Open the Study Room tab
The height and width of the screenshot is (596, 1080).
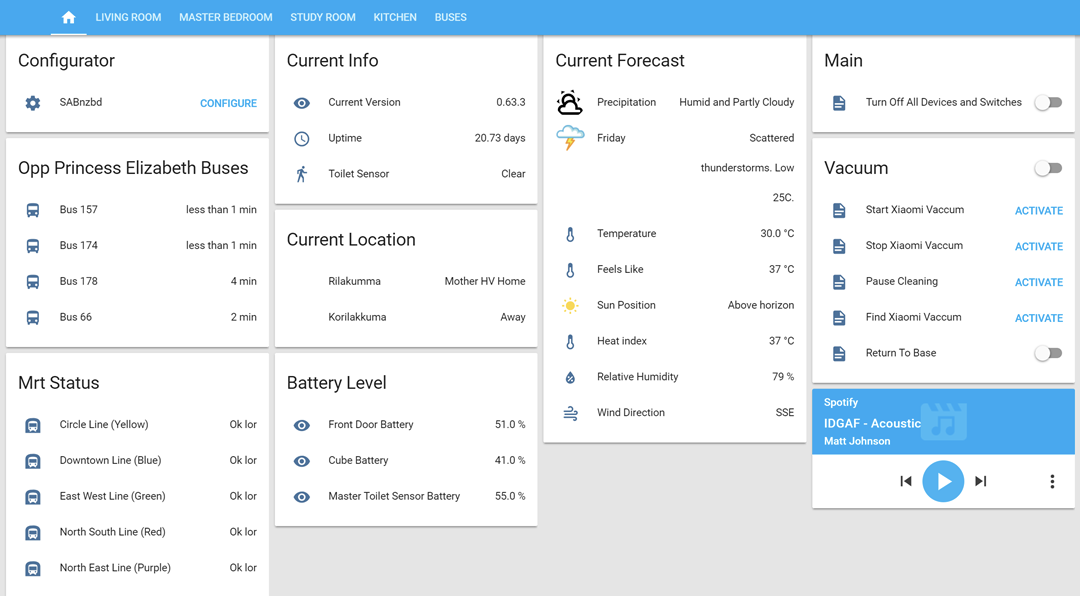323,17
